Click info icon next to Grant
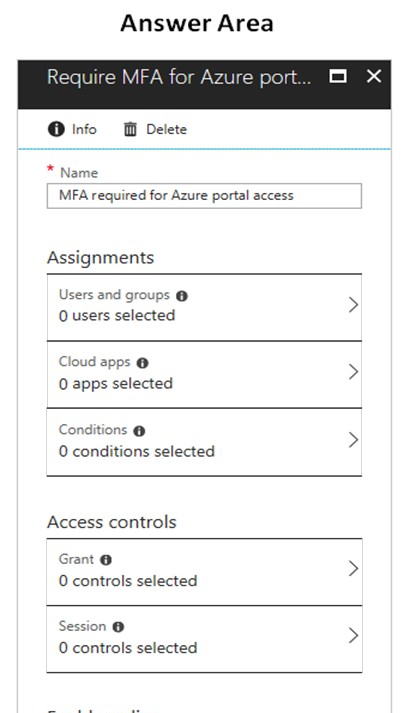Image resolution: width=416 pixels, height=713 pixels. 106,560
